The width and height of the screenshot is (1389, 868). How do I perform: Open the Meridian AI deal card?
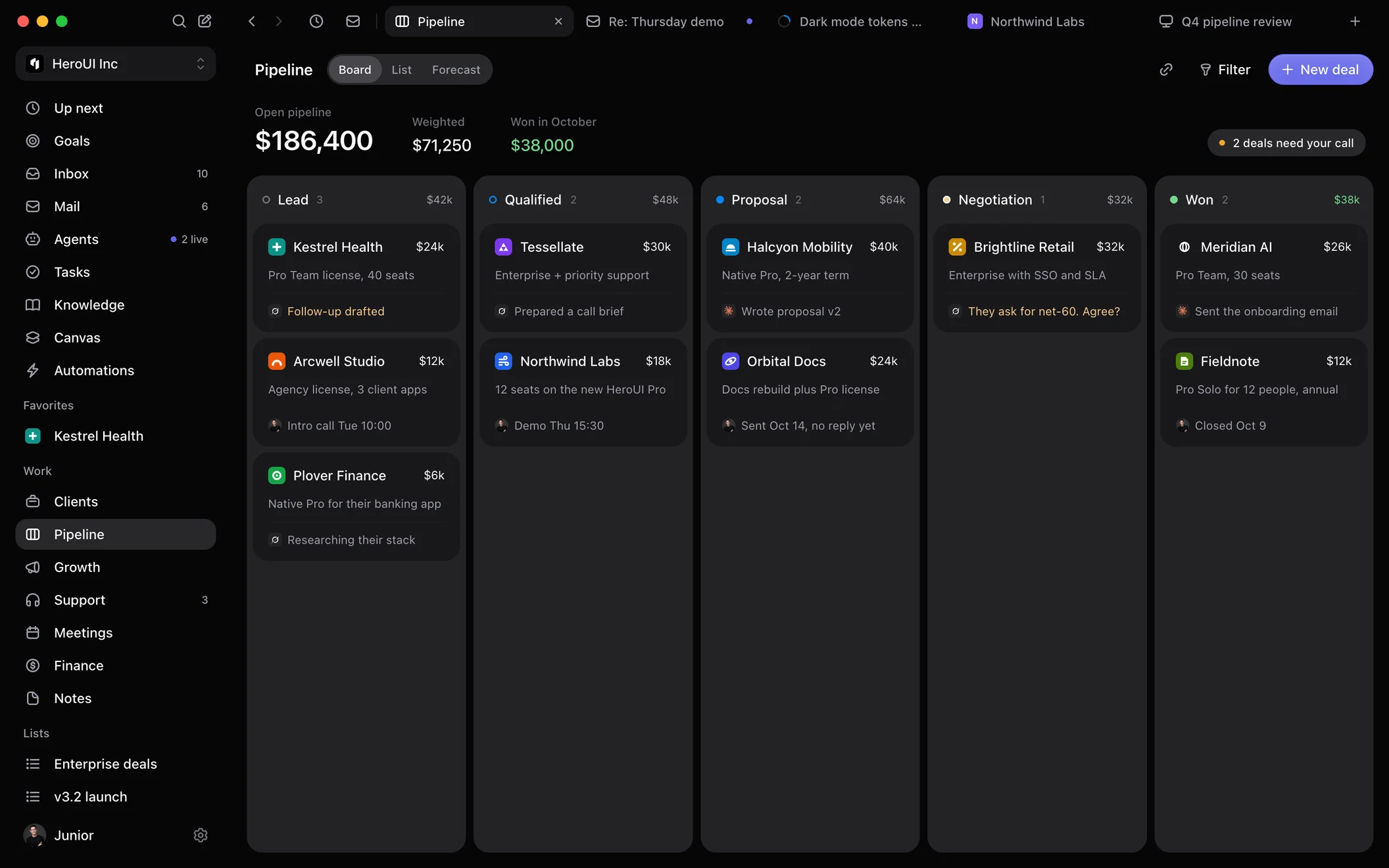coord(1264,277)
